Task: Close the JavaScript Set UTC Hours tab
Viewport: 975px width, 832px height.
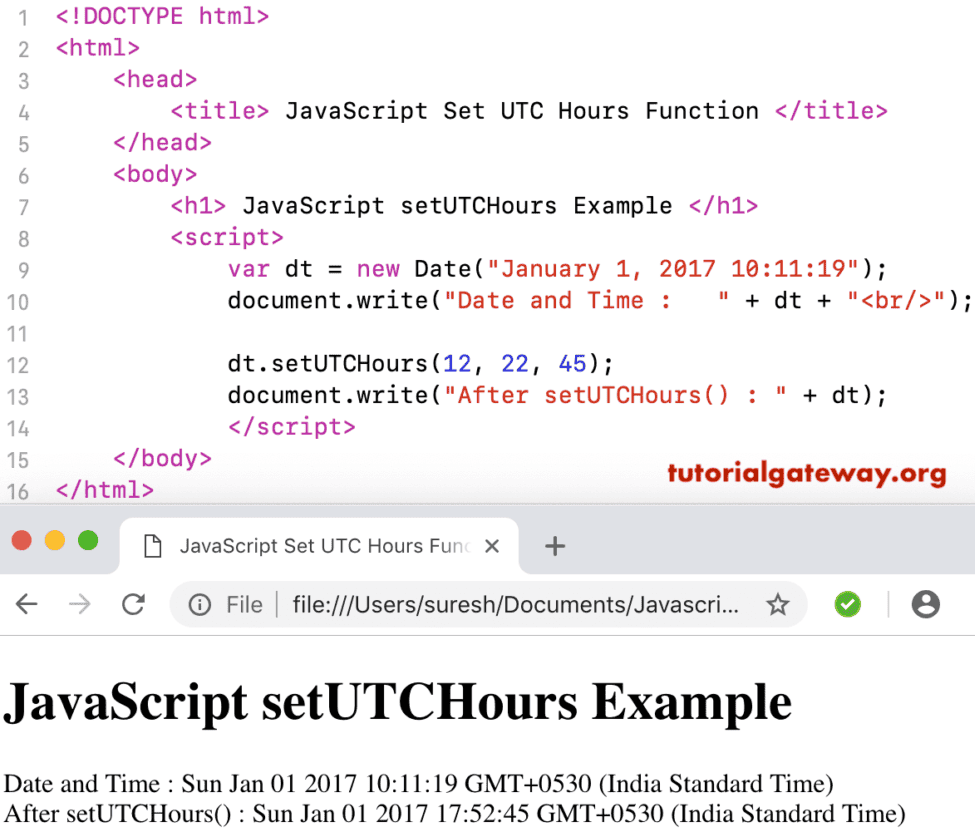Action: (491, 545)
